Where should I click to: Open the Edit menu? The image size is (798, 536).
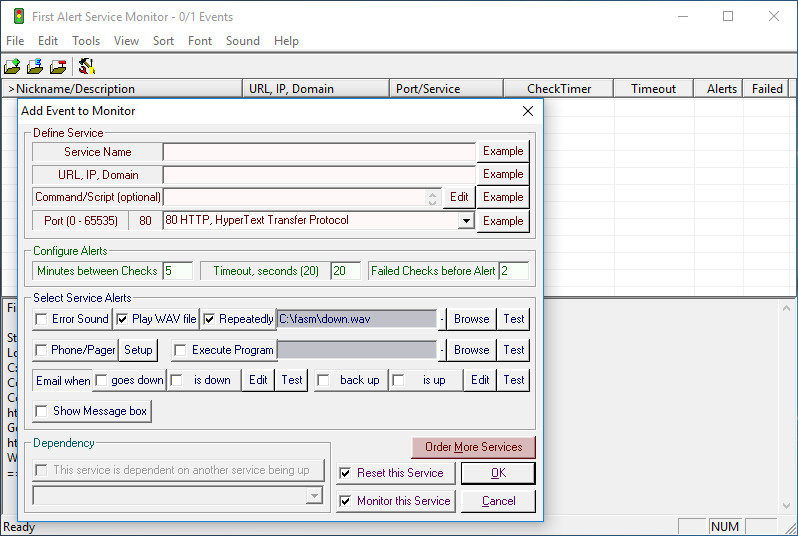tap(48, 41)
